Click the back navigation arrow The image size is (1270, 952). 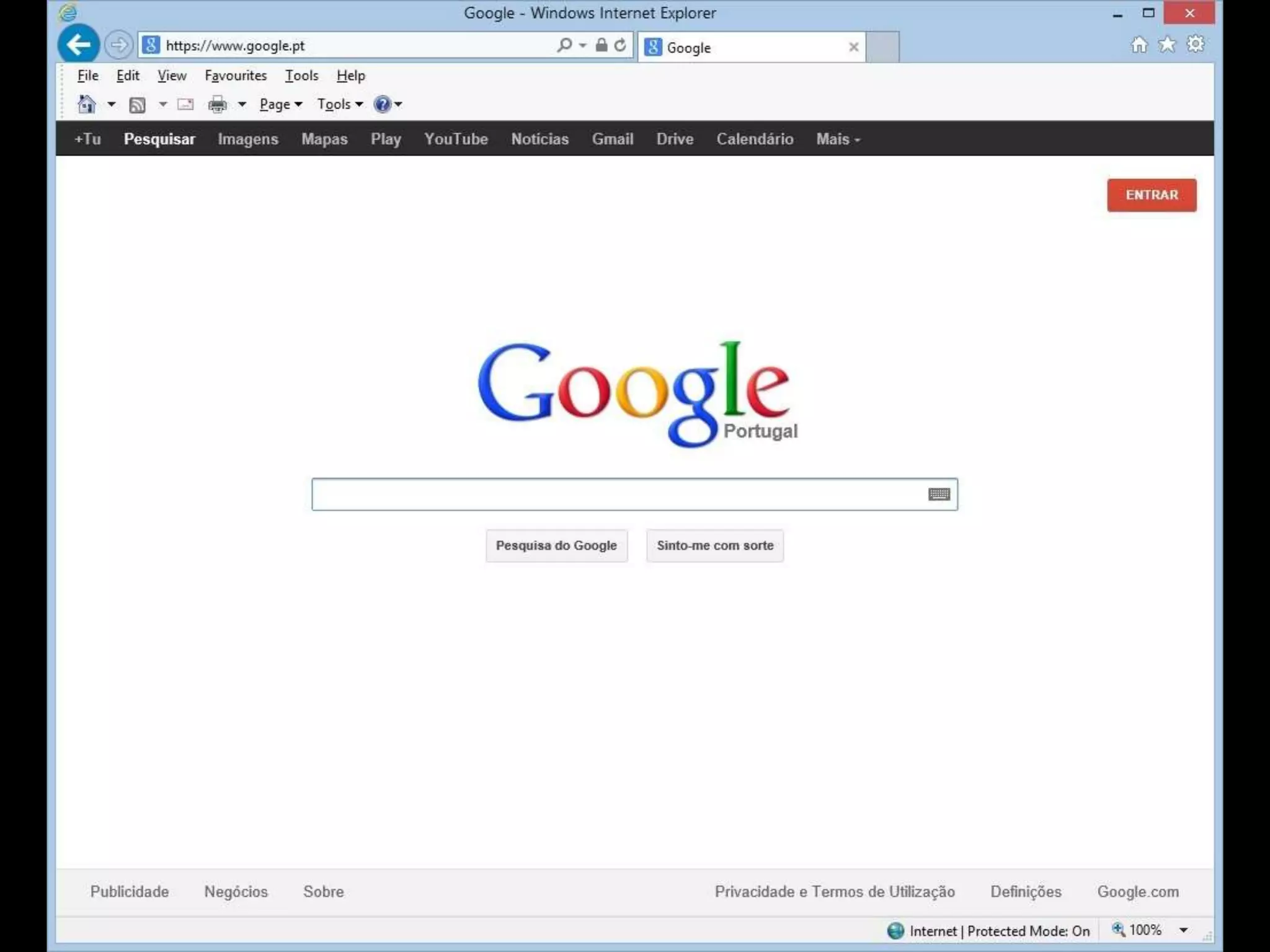79,45
